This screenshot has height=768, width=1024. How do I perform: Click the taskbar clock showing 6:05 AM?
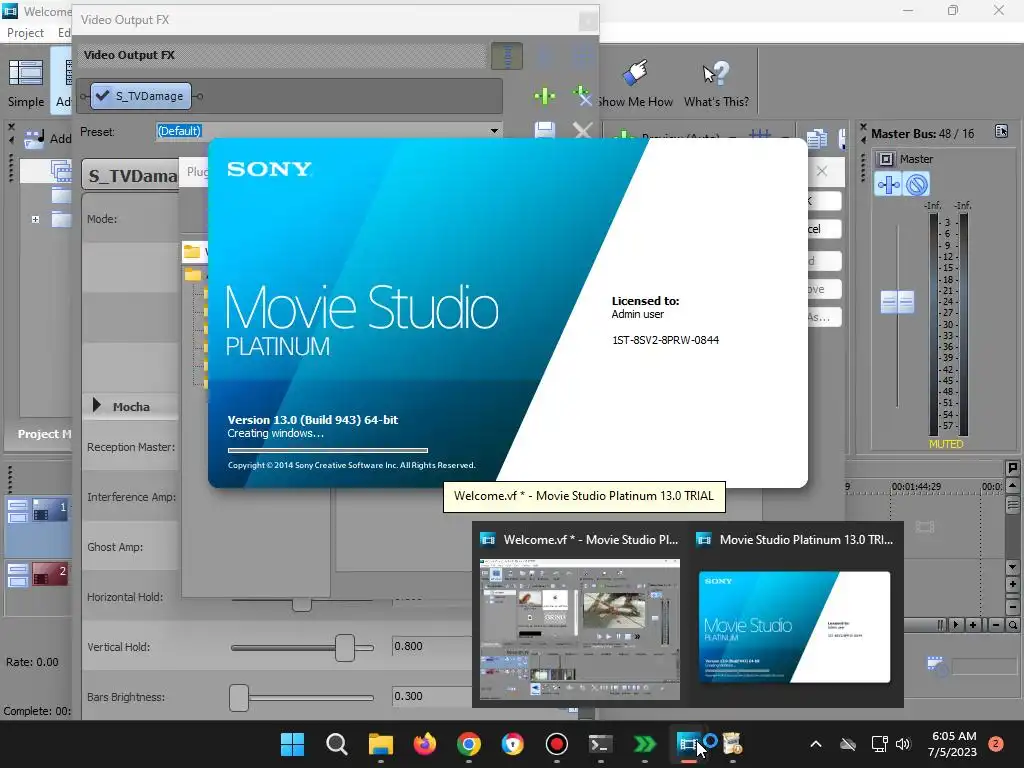[953, 744]
